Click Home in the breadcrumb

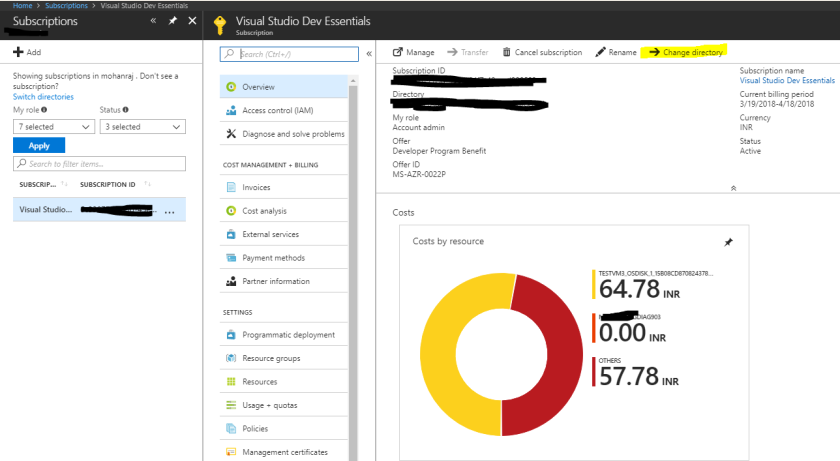pos(22,5)
